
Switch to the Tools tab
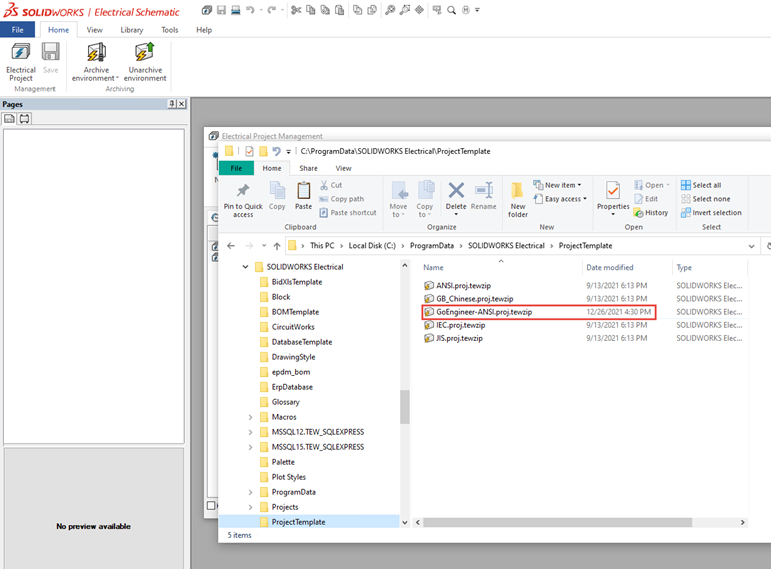(x=170, y=30)
